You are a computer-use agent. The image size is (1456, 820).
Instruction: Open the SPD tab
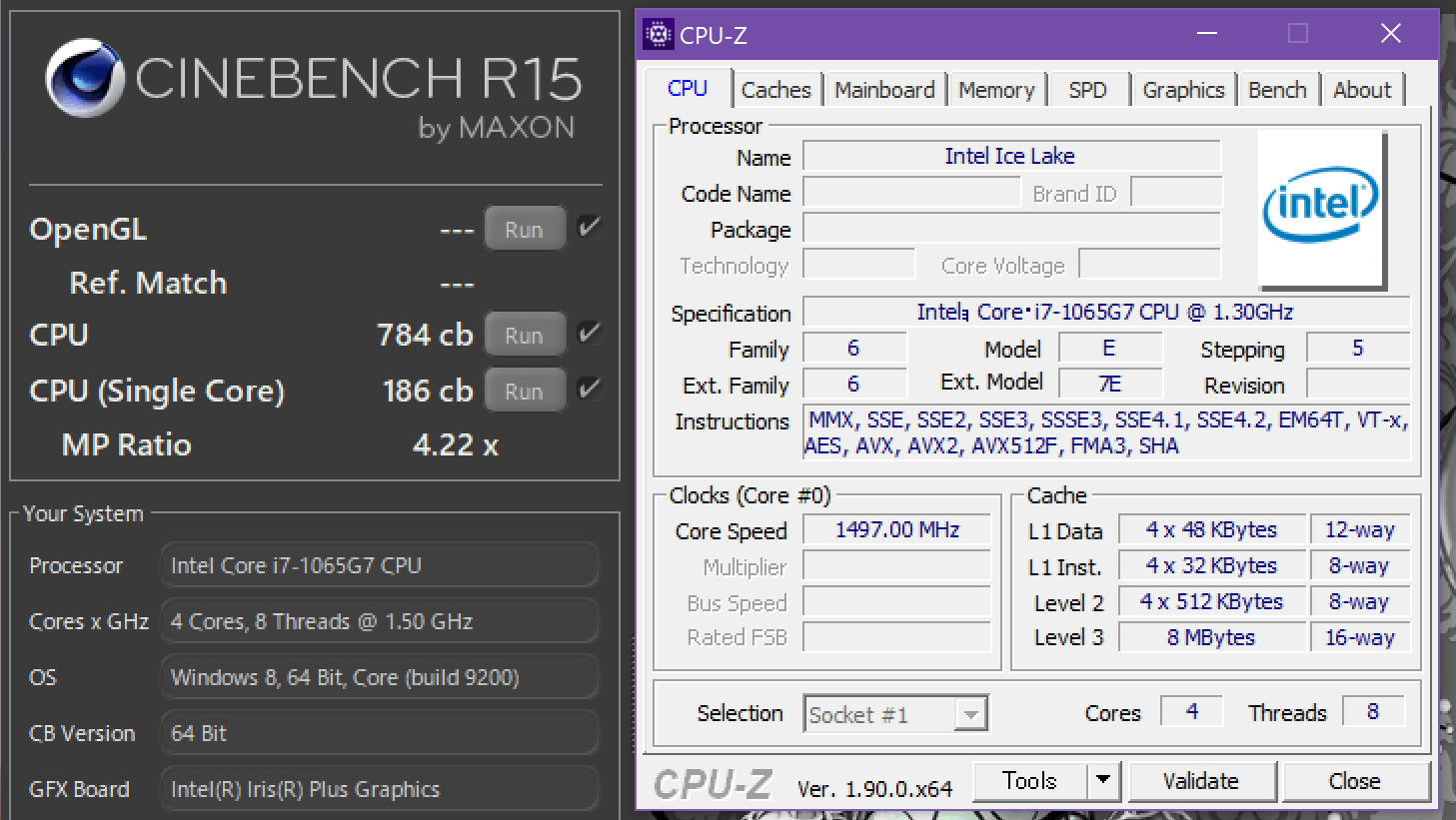1087,90
